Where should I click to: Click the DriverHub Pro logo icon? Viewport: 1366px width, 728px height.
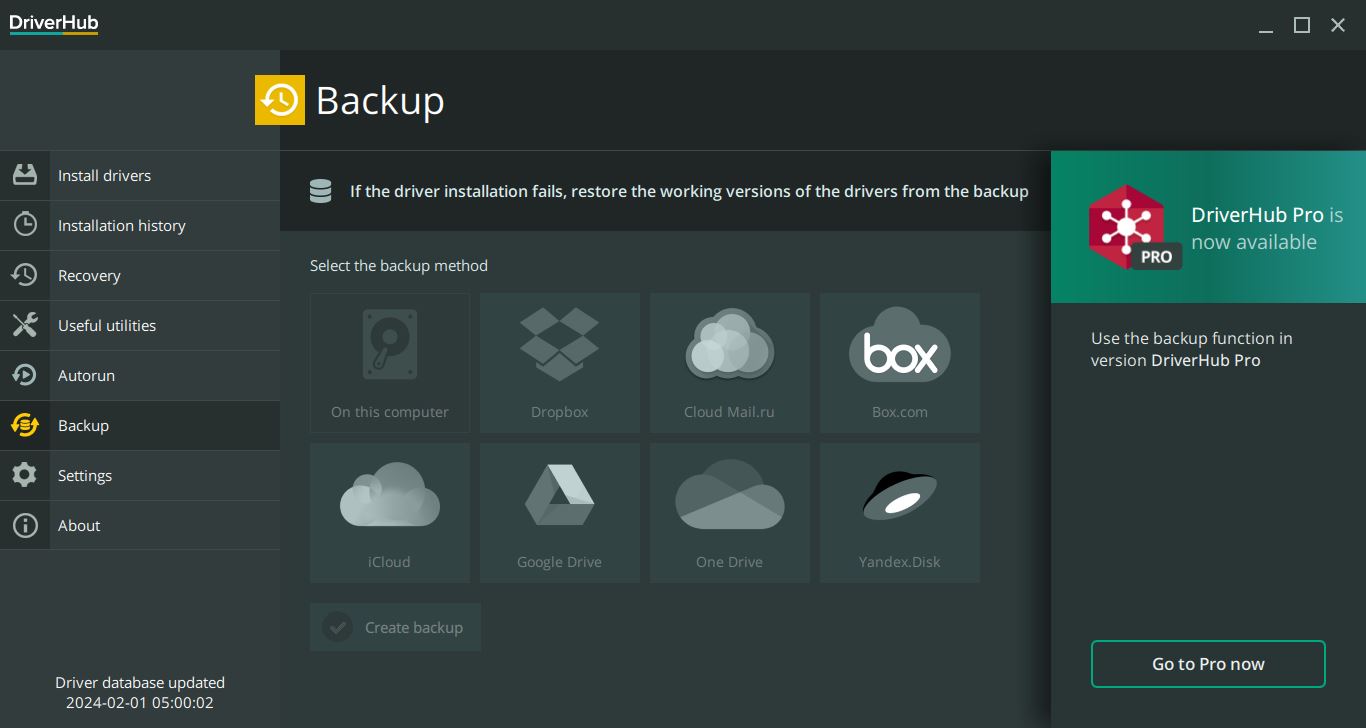[x=1134, y=228]
